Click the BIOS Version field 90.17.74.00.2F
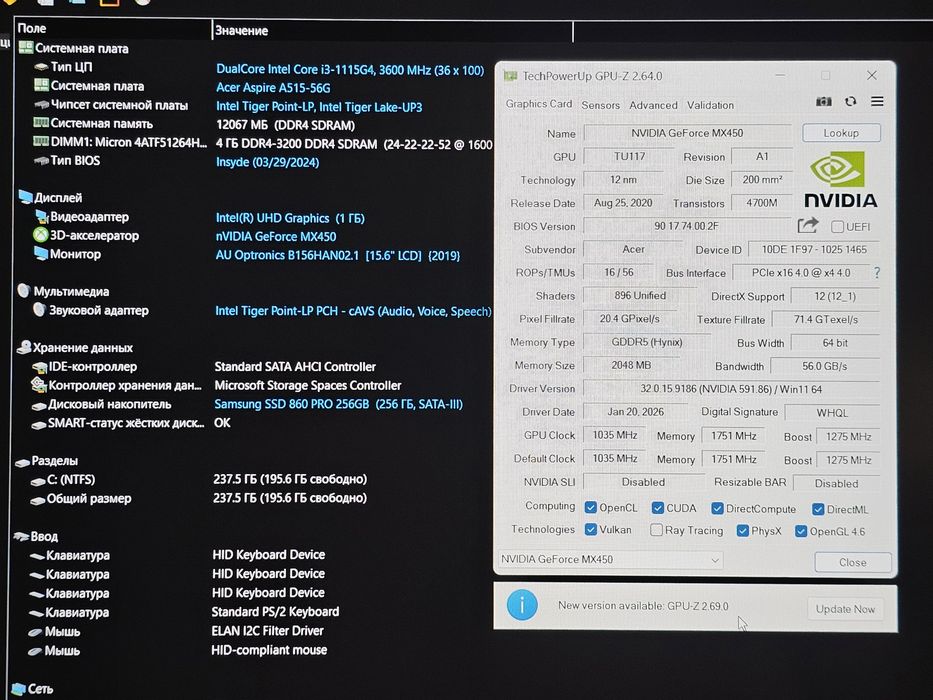Viewport: 933px width, 700px height. point(686,226)
